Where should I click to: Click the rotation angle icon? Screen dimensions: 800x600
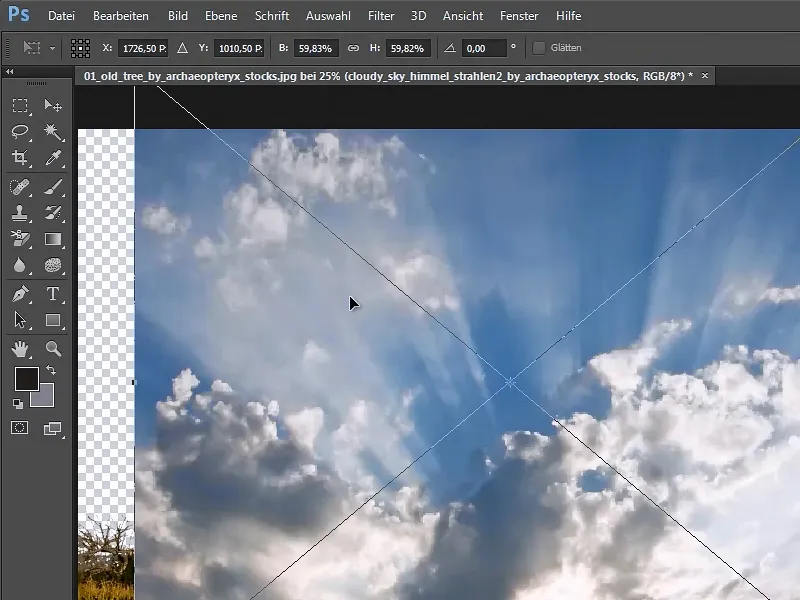[449, 48]
